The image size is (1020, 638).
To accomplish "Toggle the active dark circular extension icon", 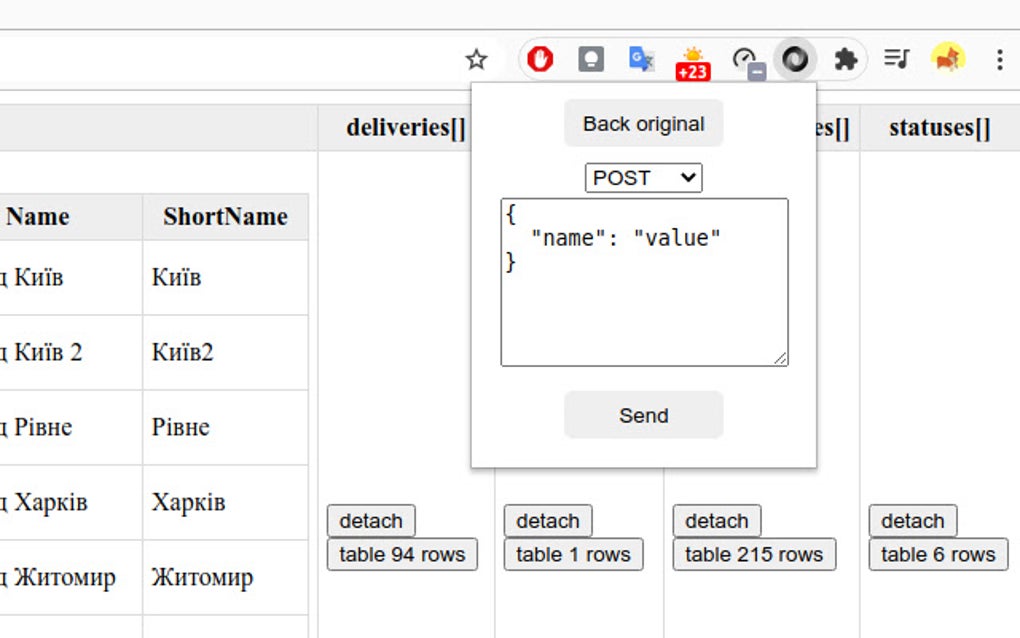I will point(795,59).
